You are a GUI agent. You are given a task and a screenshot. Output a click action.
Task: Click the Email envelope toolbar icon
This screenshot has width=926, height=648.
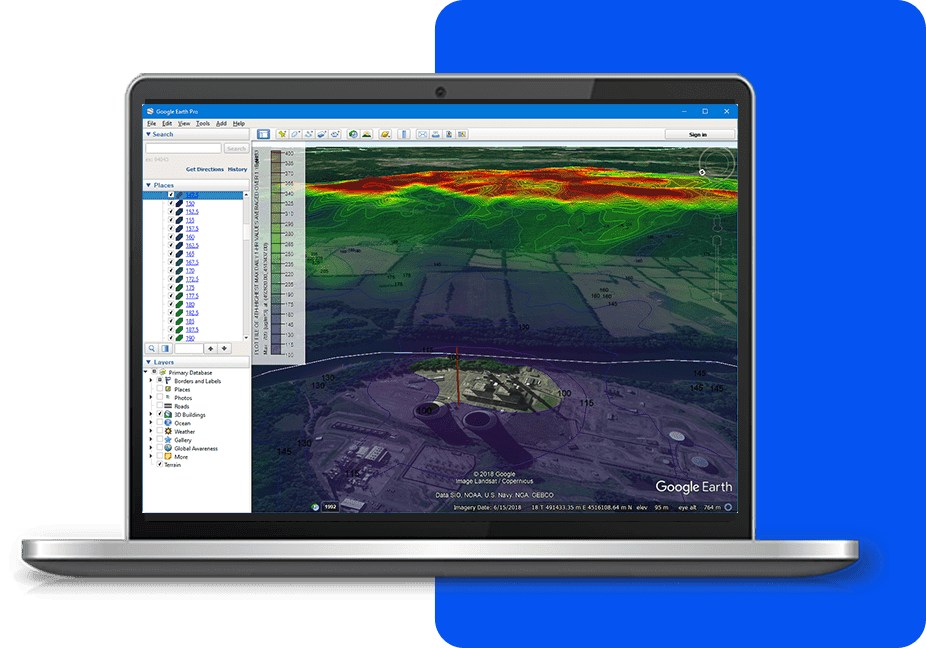coord(422,134)
